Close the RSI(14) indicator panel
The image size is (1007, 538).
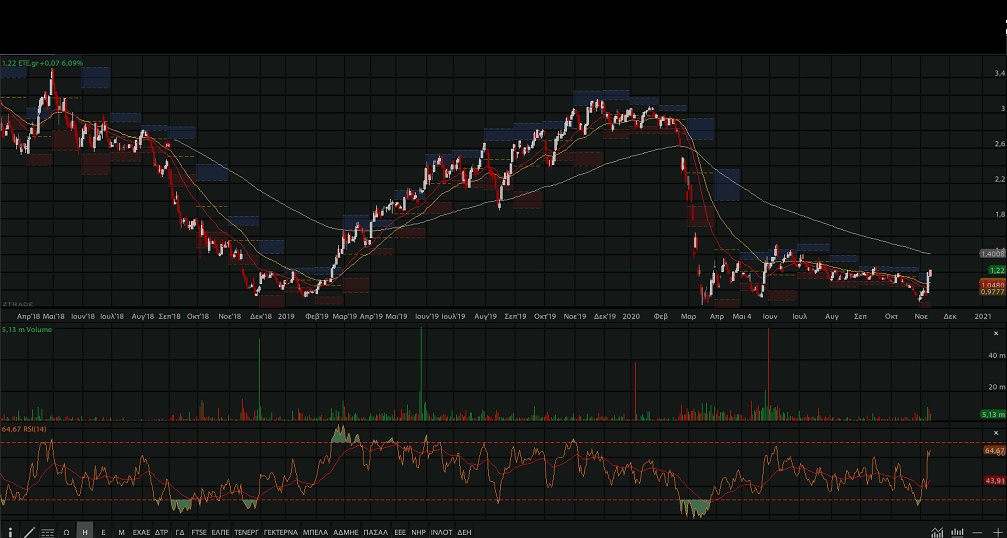click(996, 432)
